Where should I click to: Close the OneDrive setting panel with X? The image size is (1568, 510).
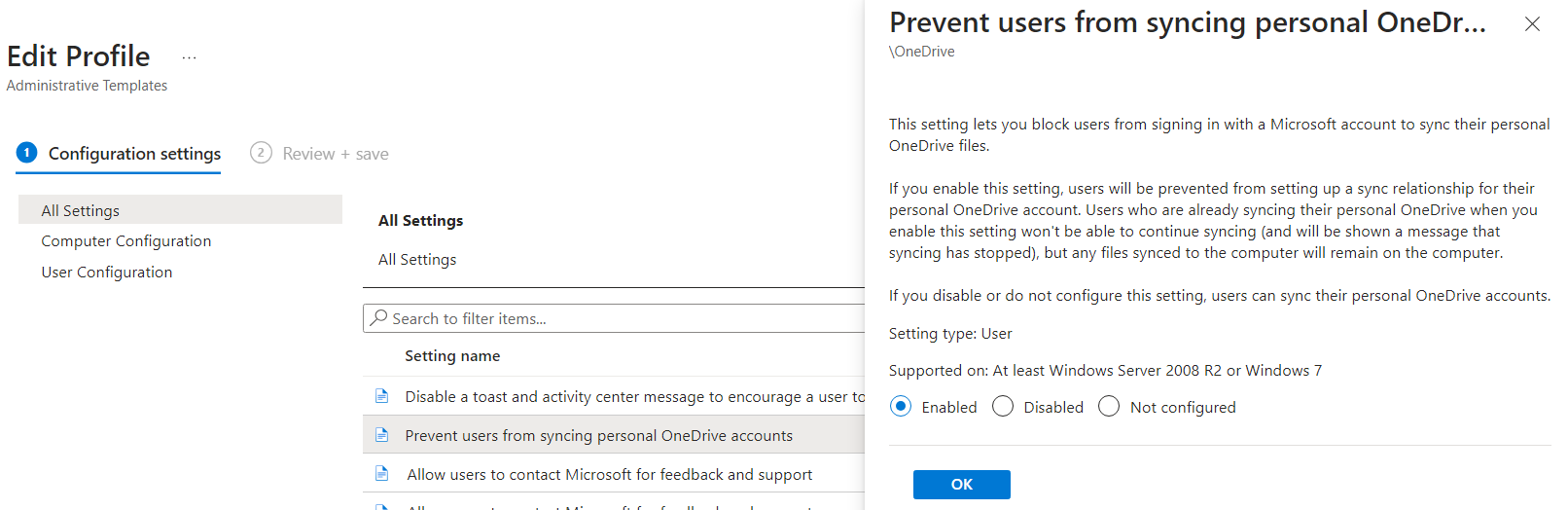tap(1532, 24)
